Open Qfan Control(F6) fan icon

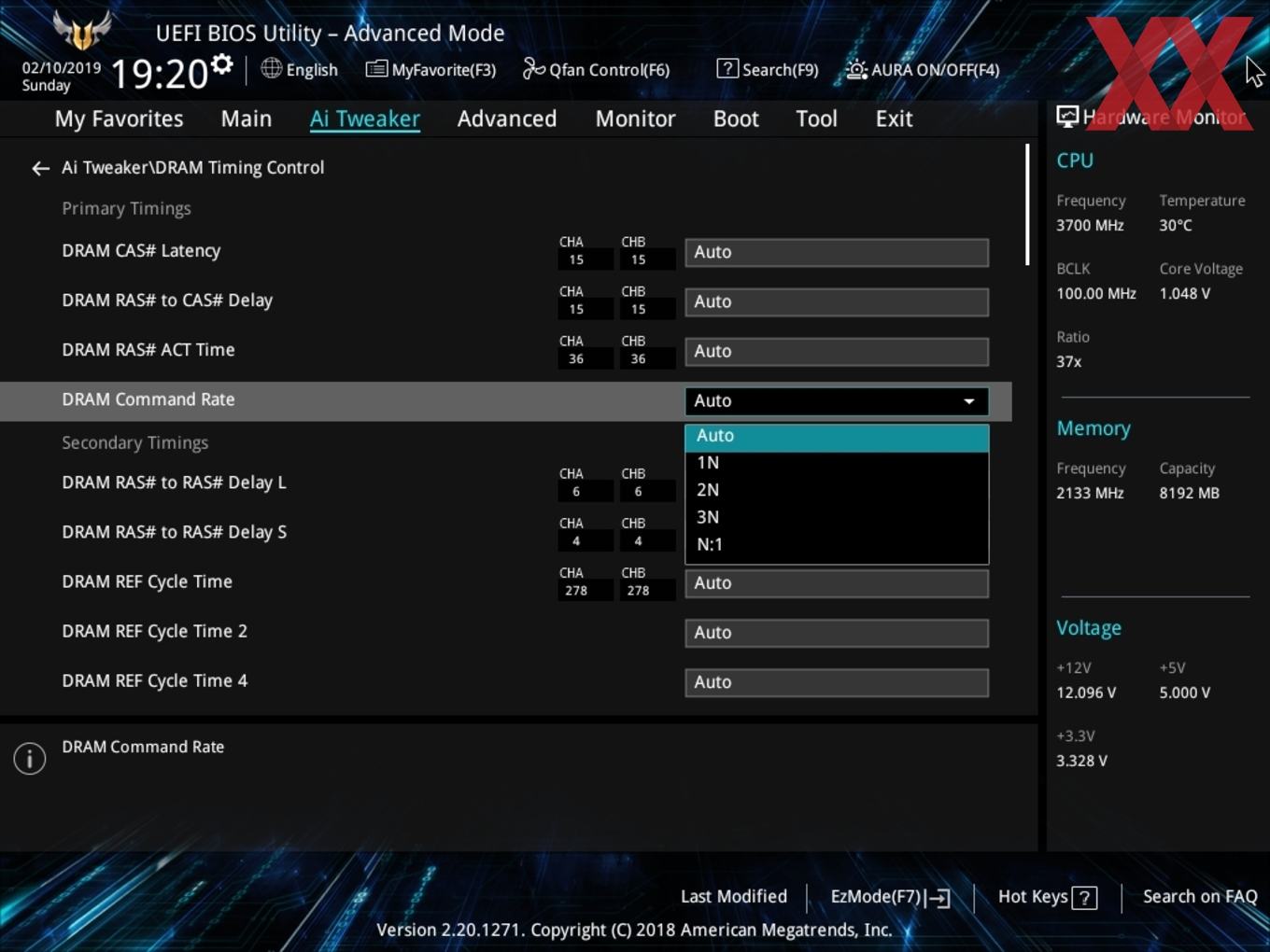[x=533, y=68]
